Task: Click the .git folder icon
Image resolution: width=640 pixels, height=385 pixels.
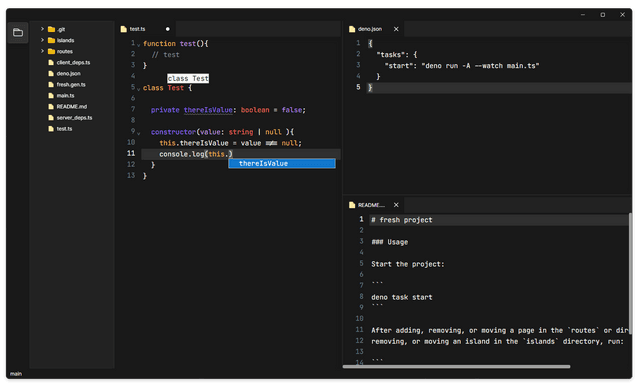Action: [51, 29]
